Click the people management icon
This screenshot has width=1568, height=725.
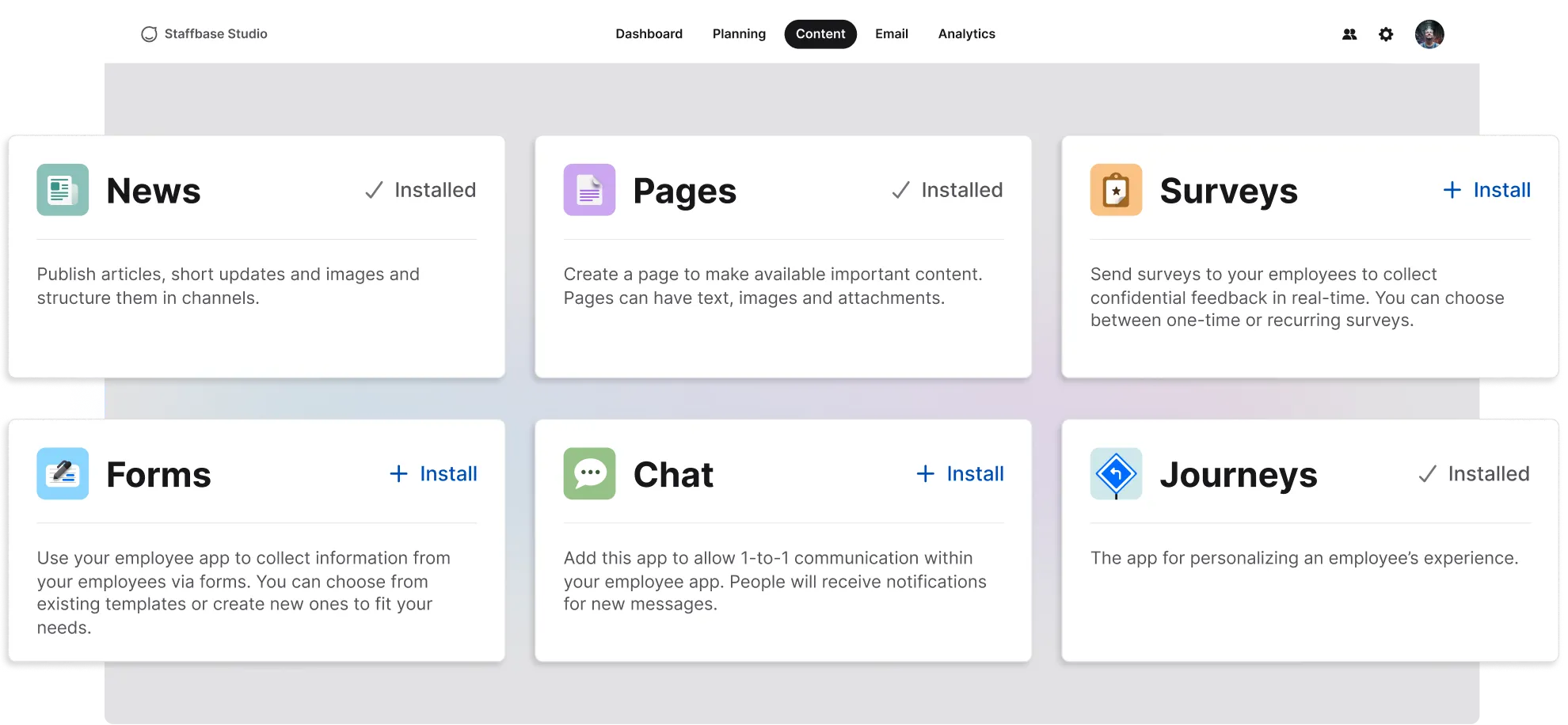1348,34
